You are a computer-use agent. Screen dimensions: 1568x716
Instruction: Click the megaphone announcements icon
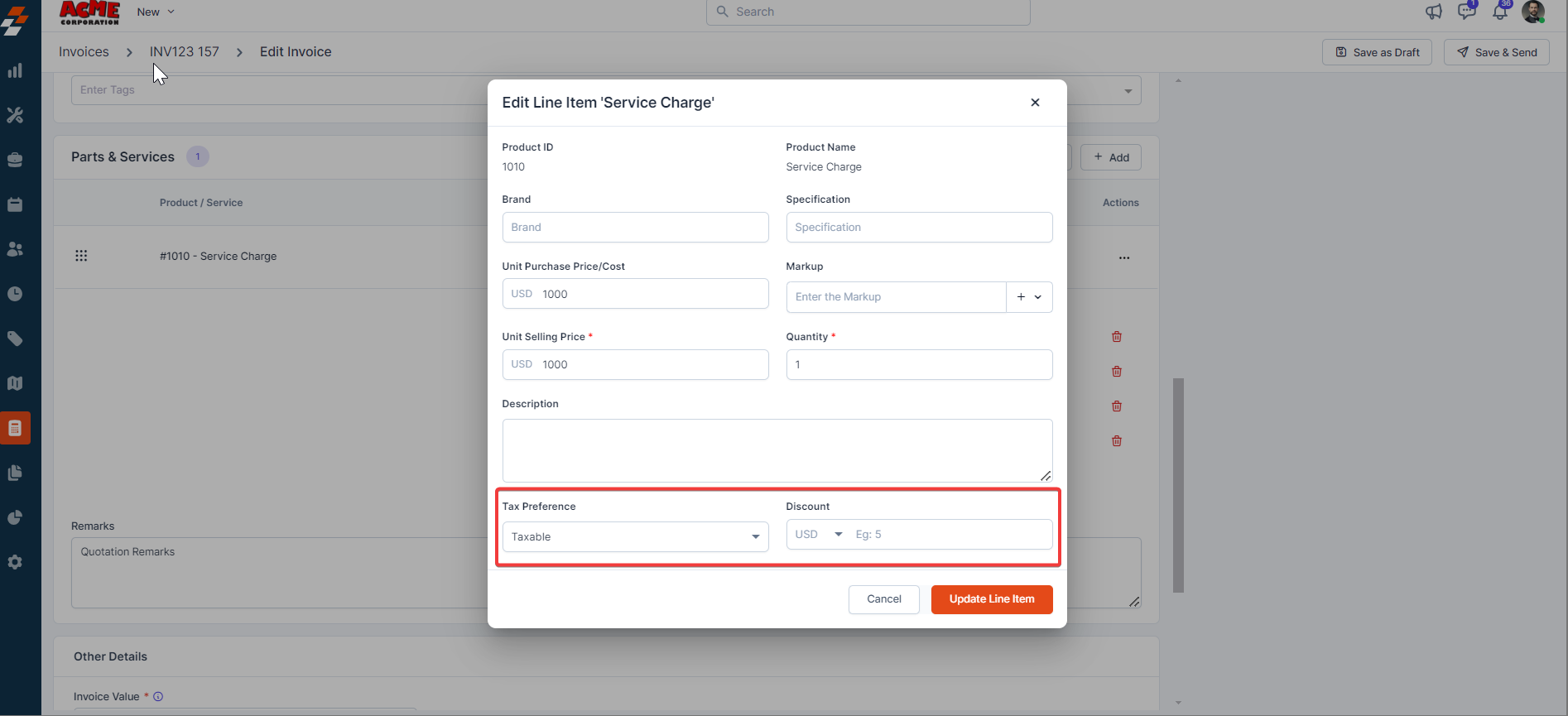pos(1434,12)
